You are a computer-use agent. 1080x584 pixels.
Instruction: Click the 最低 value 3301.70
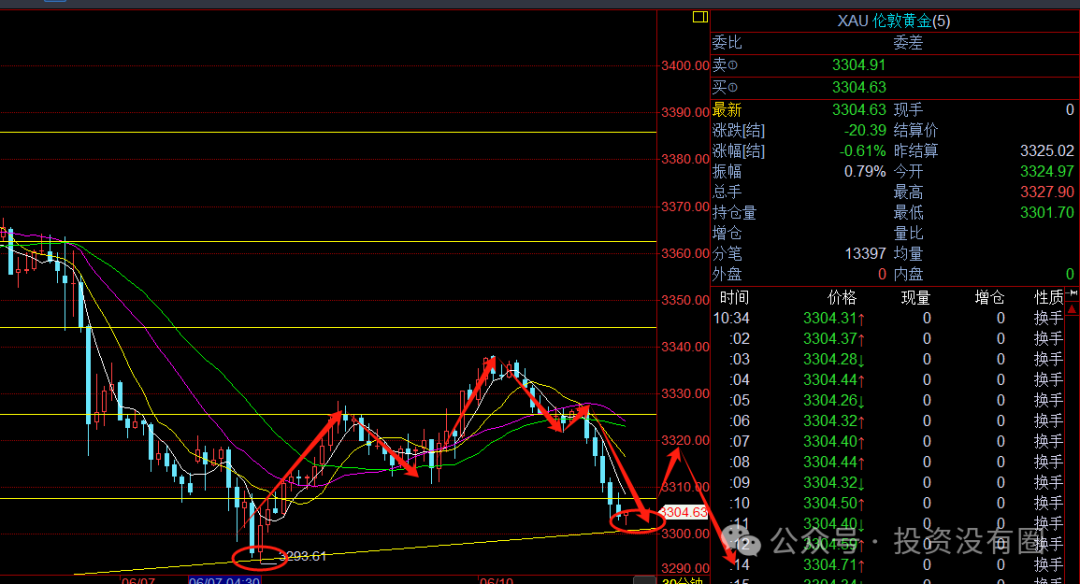[1047, 213]
